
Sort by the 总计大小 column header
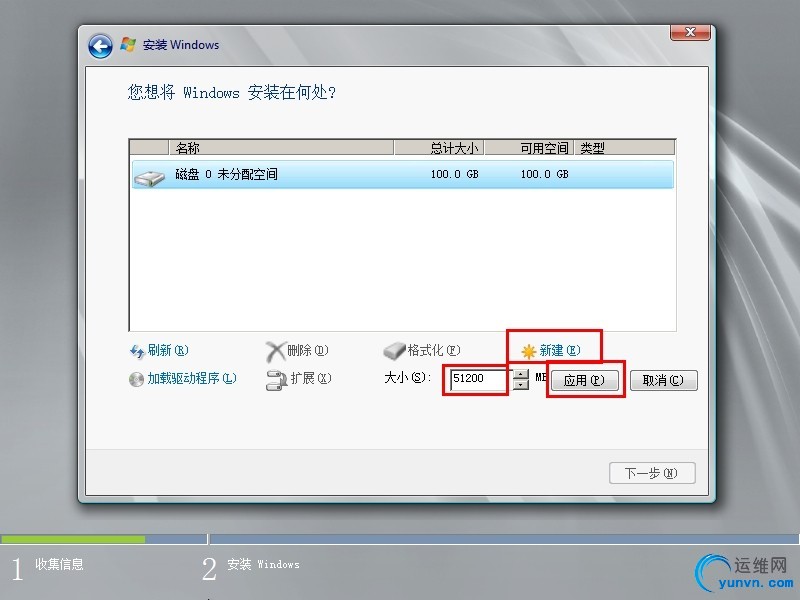click(x=439, y=148)
